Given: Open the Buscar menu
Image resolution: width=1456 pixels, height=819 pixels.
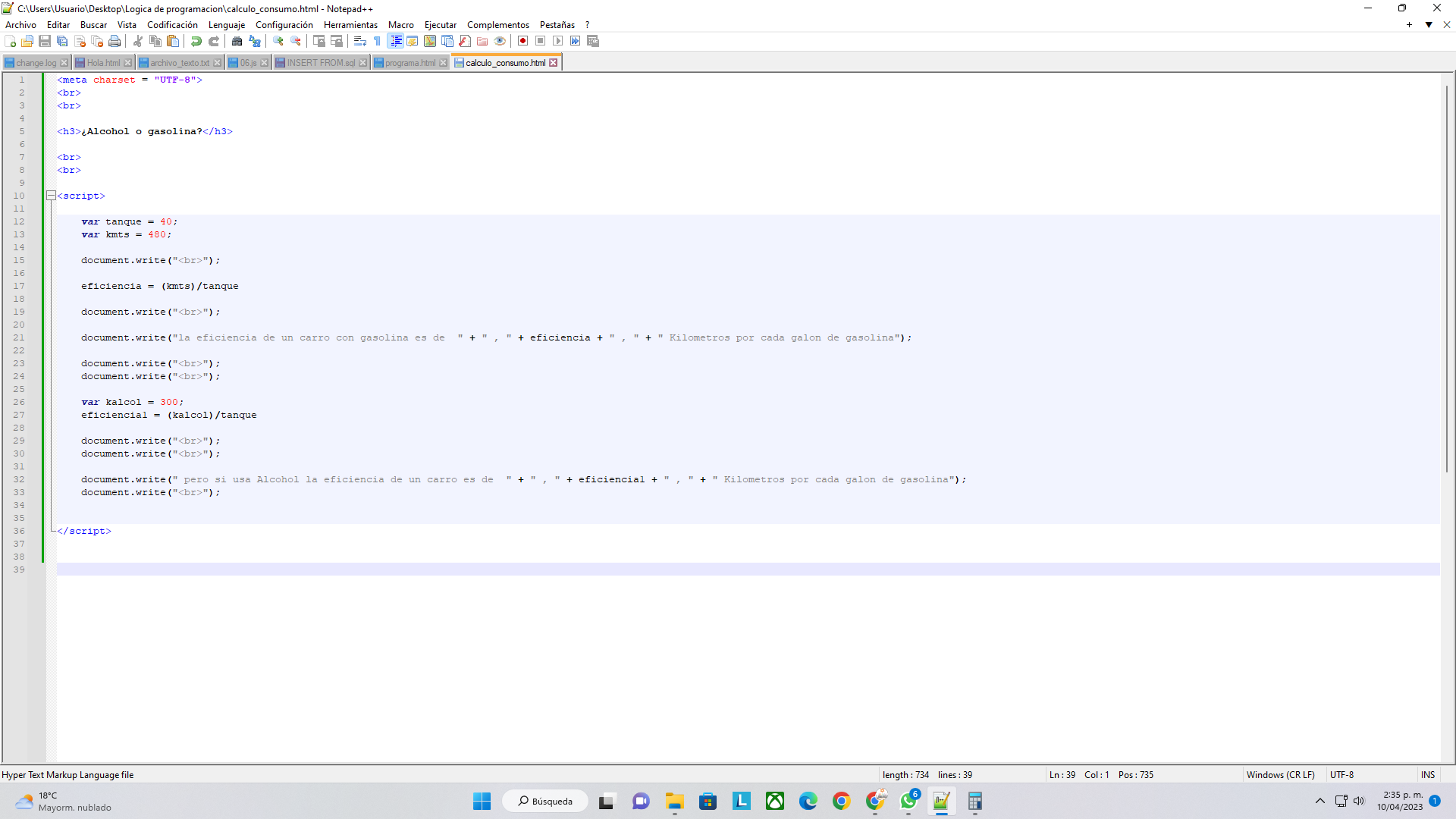Looking at the screenshot, I should pos(94,25).
